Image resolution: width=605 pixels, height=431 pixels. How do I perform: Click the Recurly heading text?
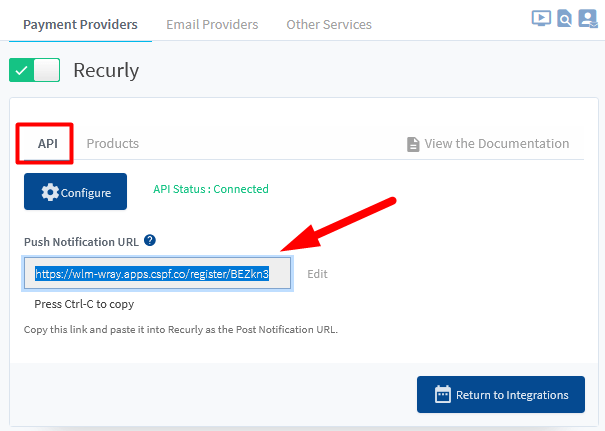[106, 71]
